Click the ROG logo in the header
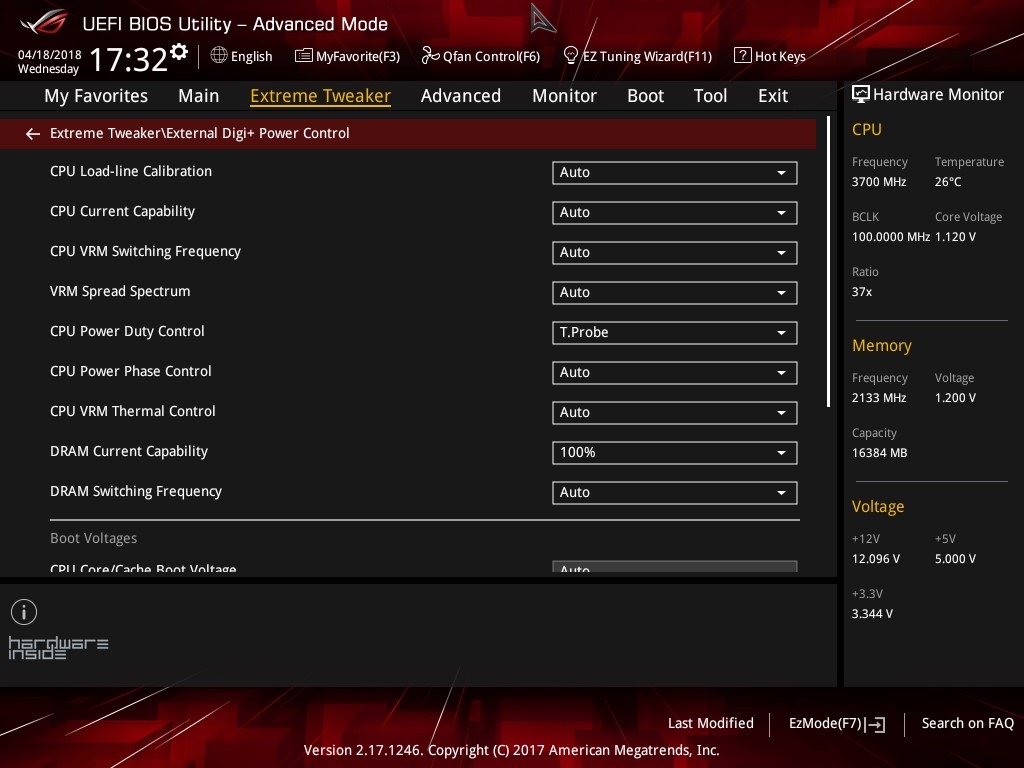 tap(44, 23)
